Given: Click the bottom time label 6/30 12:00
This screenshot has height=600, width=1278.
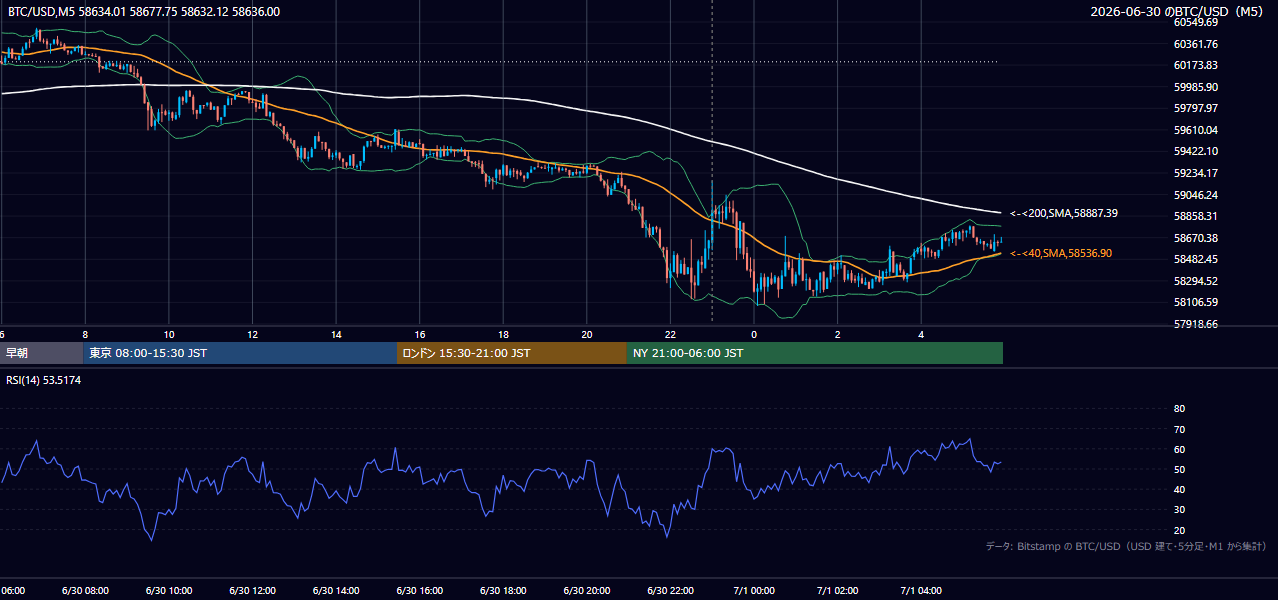Looking at the screenshot, I should (252, 591).
